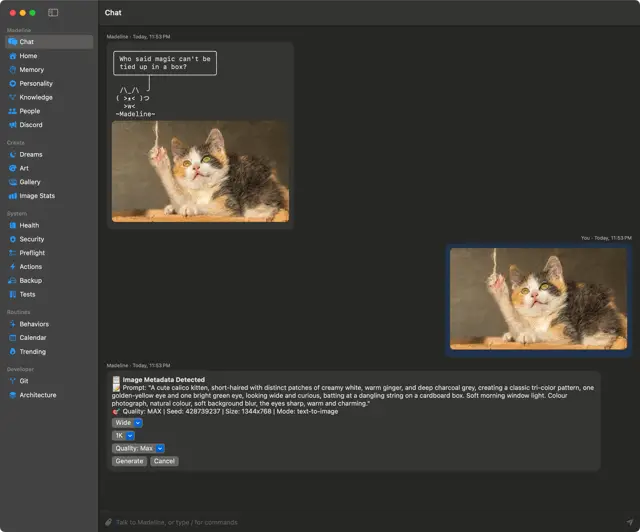Open the Quality: Max dropdown

pos(138,448)
